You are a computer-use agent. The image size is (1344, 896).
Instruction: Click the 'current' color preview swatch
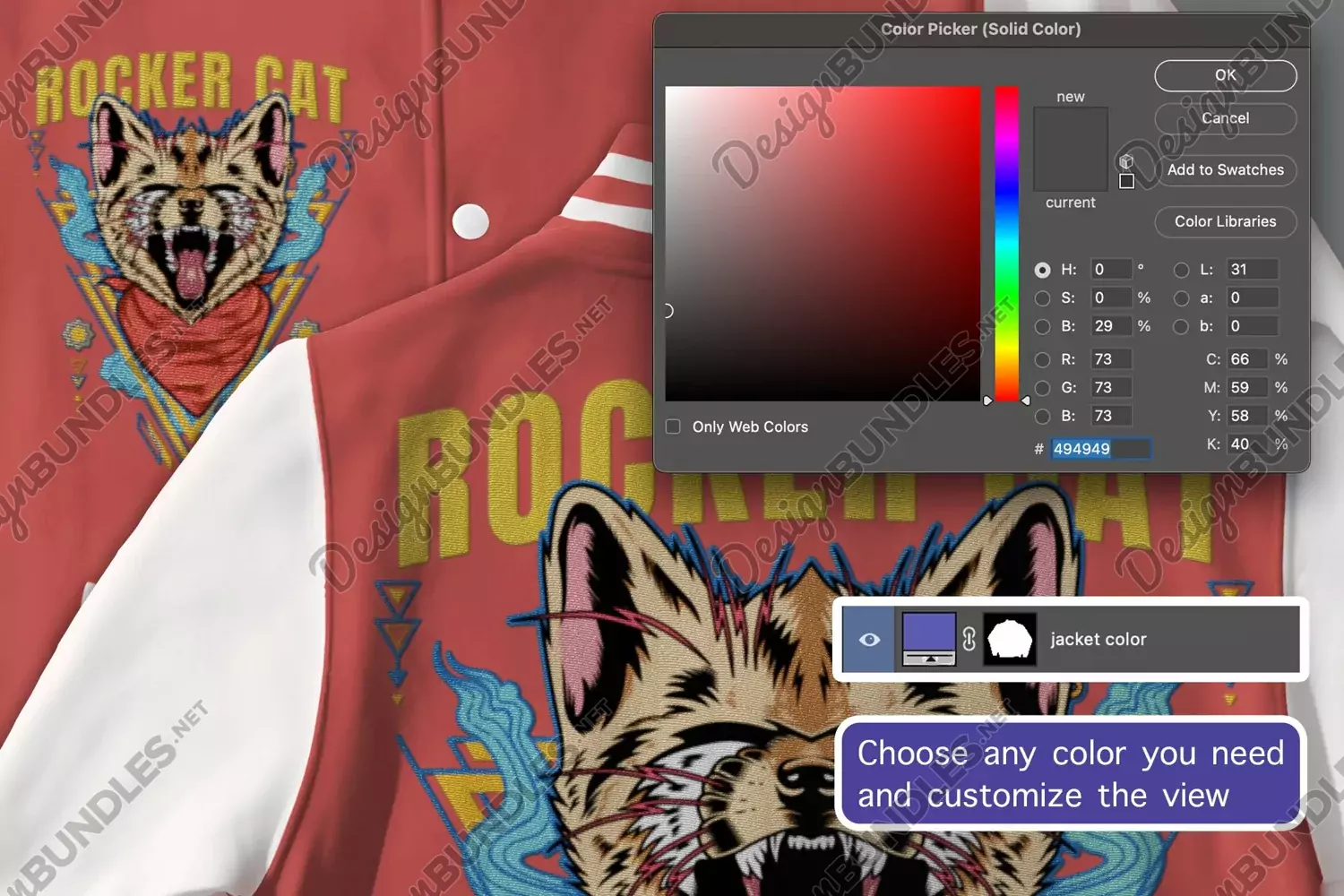pos(1071,170)
